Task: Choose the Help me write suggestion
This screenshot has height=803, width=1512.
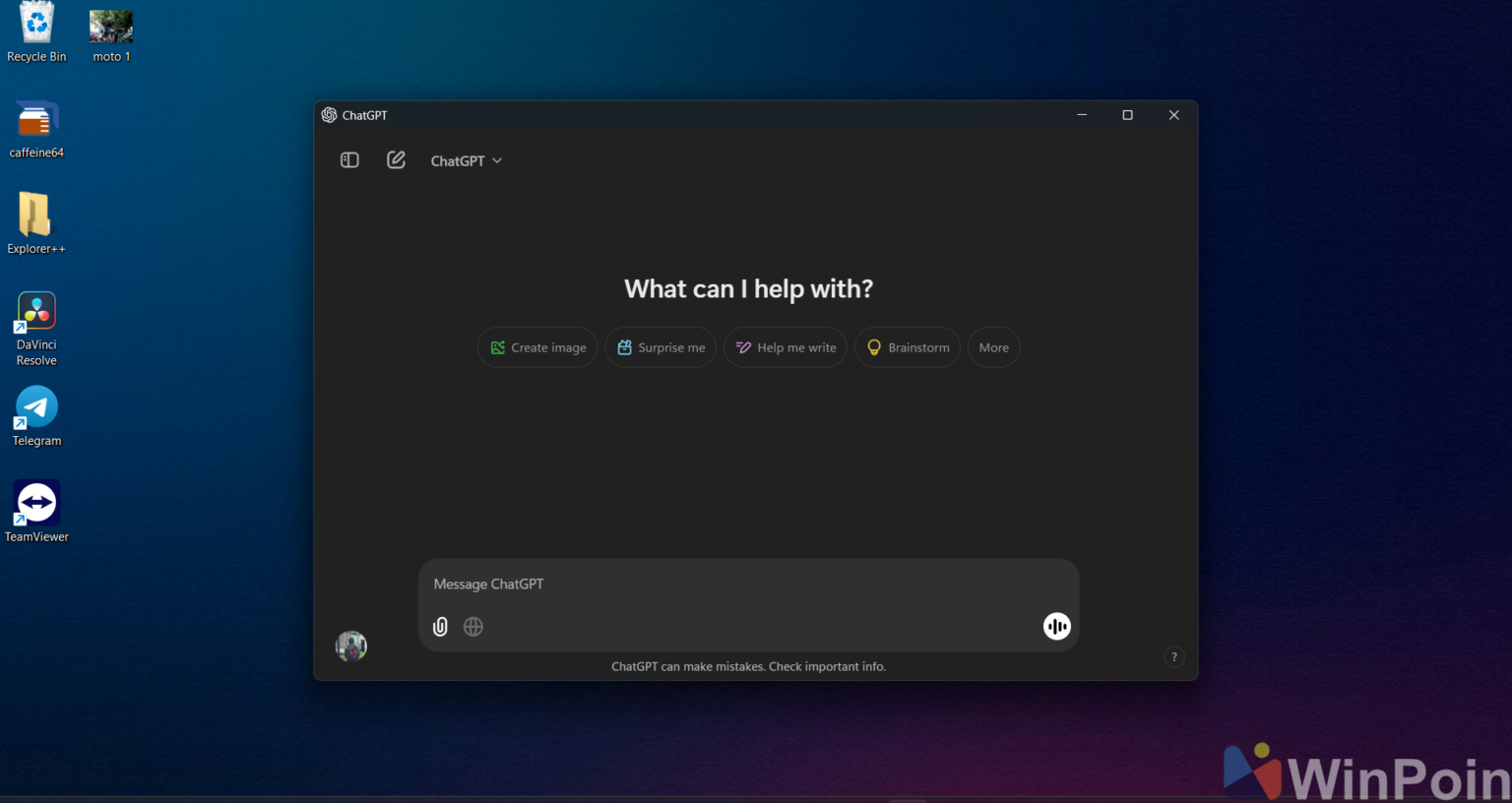Action: pos(786,347)
